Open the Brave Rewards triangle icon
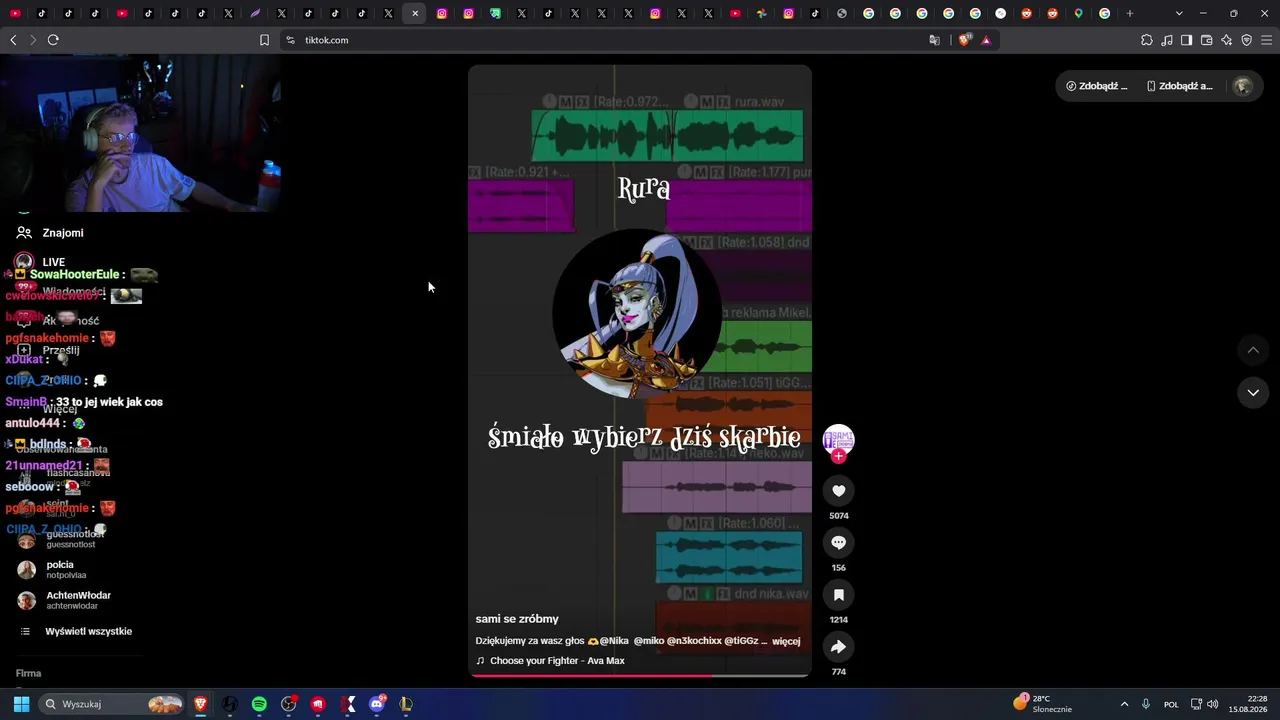 point(986,40)
